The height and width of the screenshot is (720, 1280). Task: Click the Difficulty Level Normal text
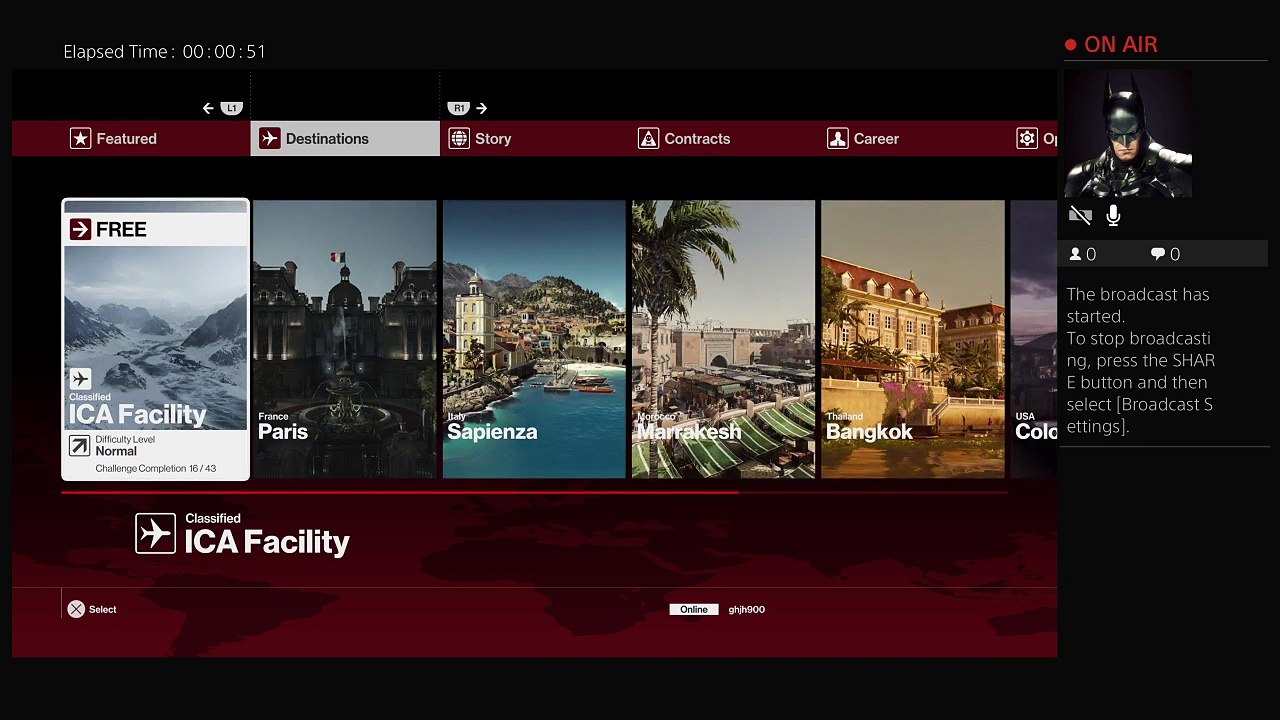tap(125, 446)
